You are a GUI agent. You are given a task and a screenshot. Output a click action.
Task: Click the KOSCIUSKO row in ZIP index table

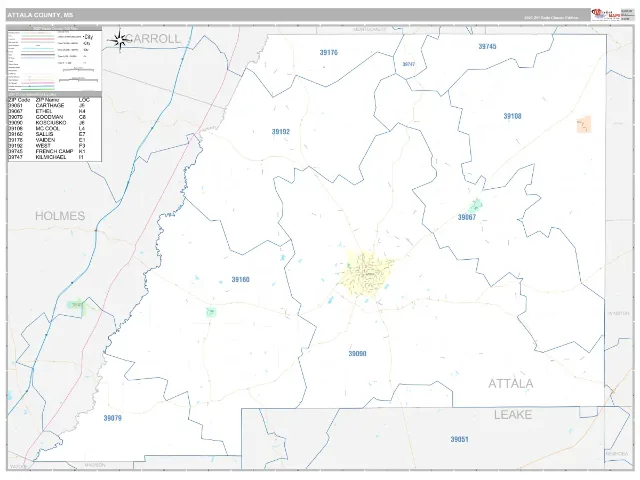coord(55,122)
